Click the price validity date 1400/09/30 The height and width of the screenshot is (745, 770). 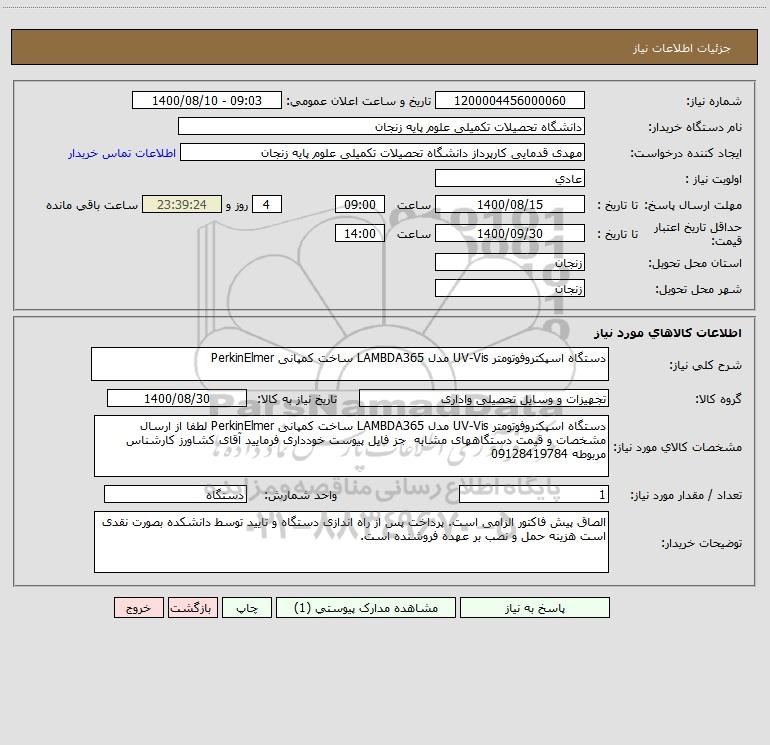(x=510, y=233)
